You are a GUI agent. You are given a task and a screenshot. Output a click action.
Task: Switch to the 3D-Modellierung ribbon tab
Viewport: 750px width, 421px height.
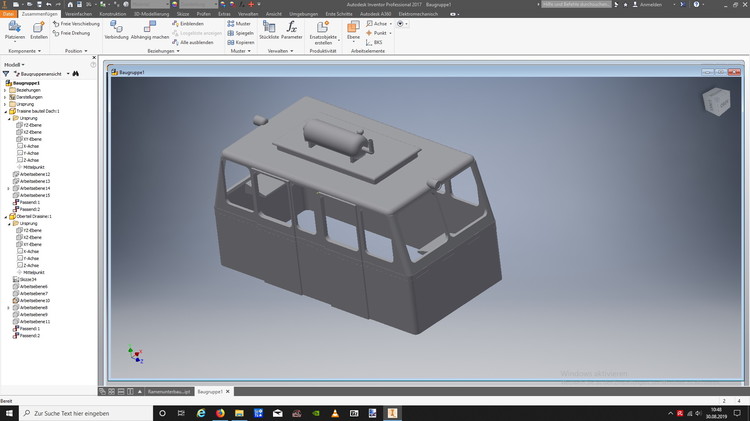point(151,14)
